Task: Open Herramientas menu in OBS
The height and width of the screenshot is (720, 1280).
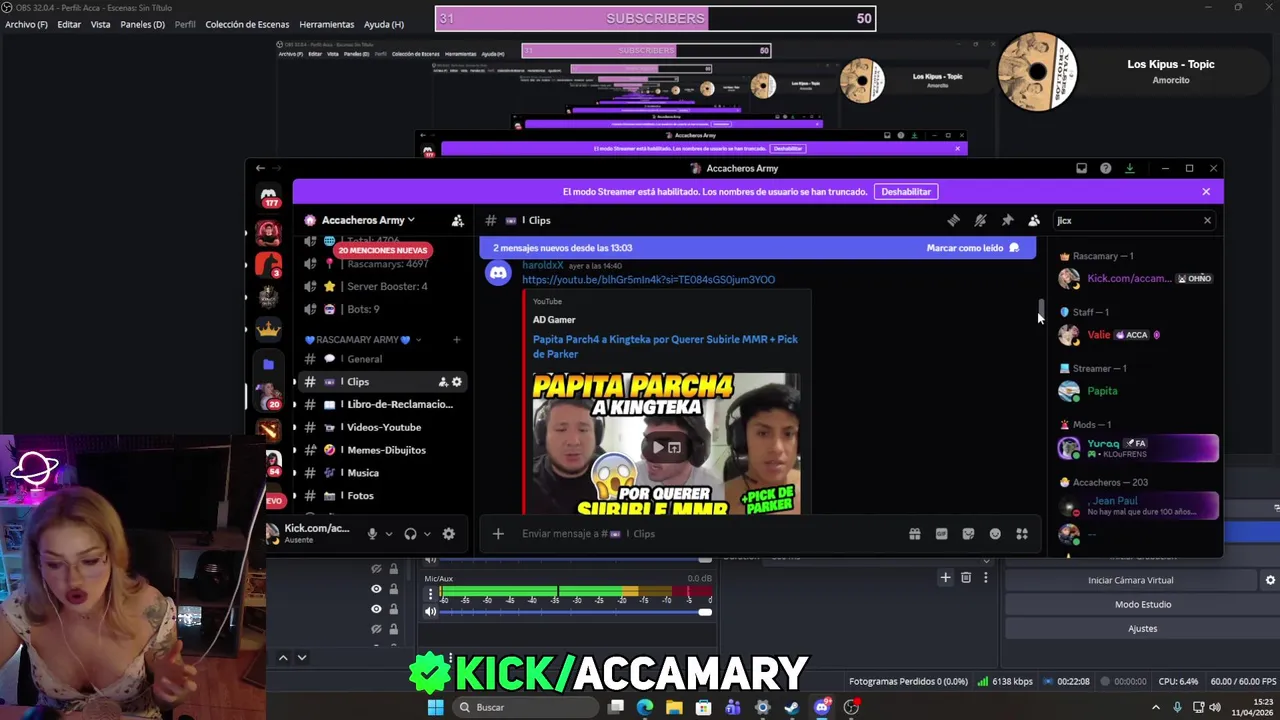Action: coord(326,24)
